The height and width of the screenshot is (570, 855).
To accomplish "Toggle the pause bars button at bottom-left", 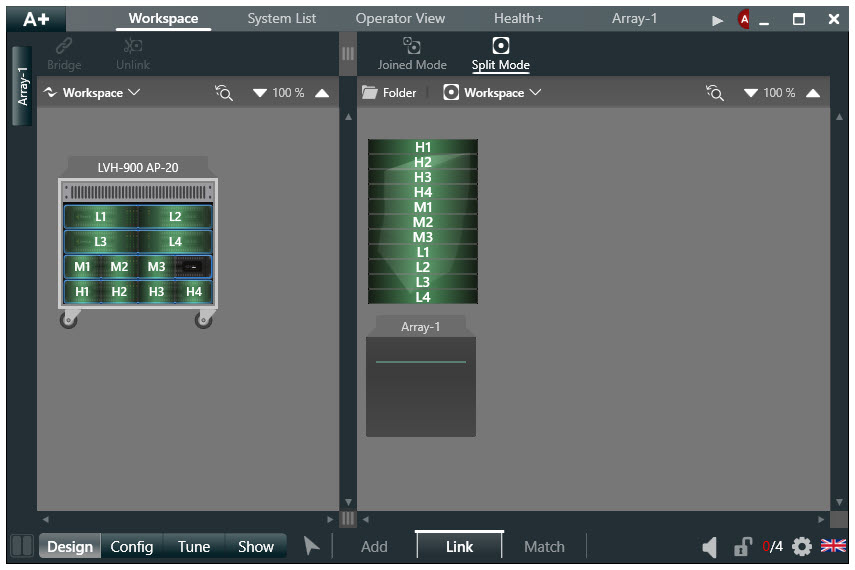I will (x=21, y=546).
